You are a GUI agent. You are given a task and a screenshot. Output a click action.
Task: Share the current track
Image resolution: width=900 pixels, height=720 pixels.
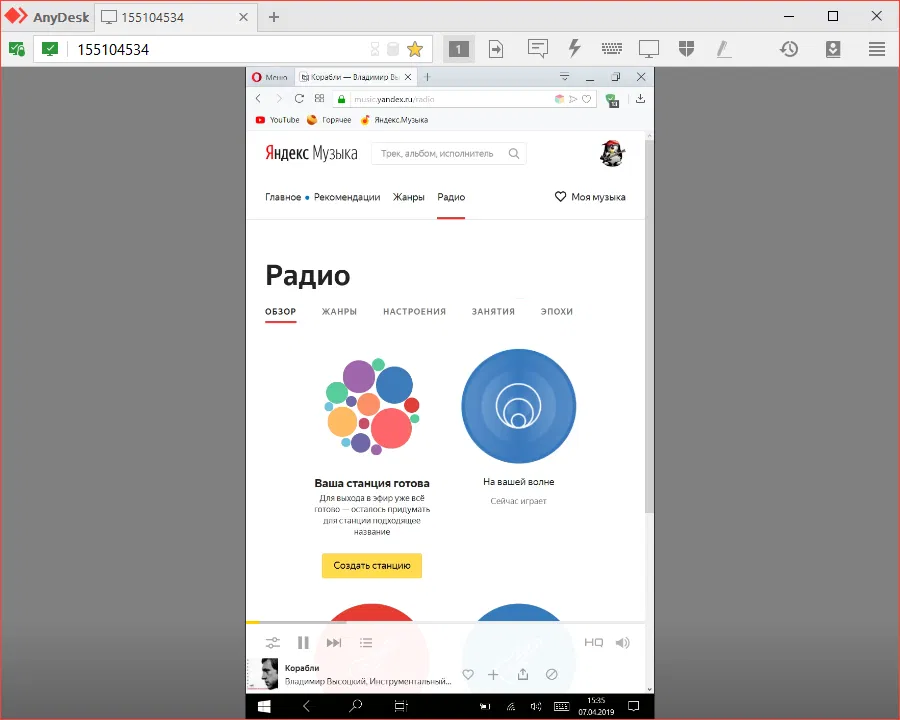pos(522,674)
